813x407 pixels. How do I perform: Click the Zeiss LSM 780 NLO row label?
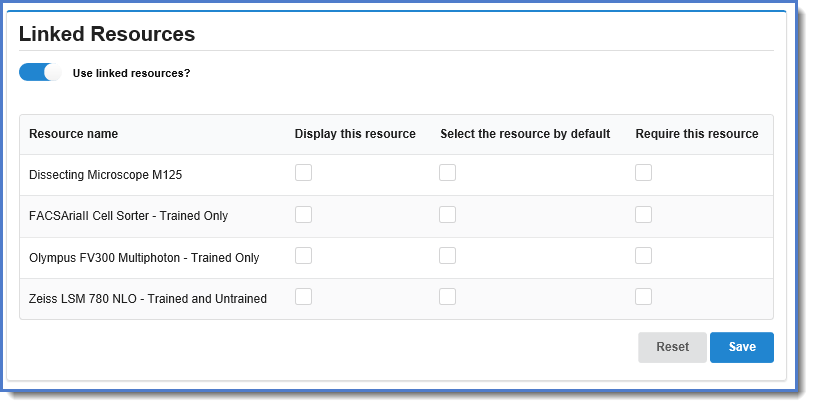[x=148, y=298]
